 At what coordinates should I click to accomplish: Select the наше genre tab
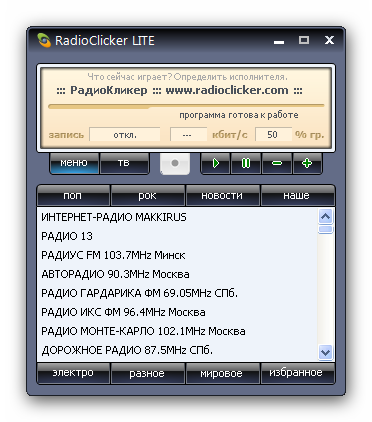pos(297,196)
